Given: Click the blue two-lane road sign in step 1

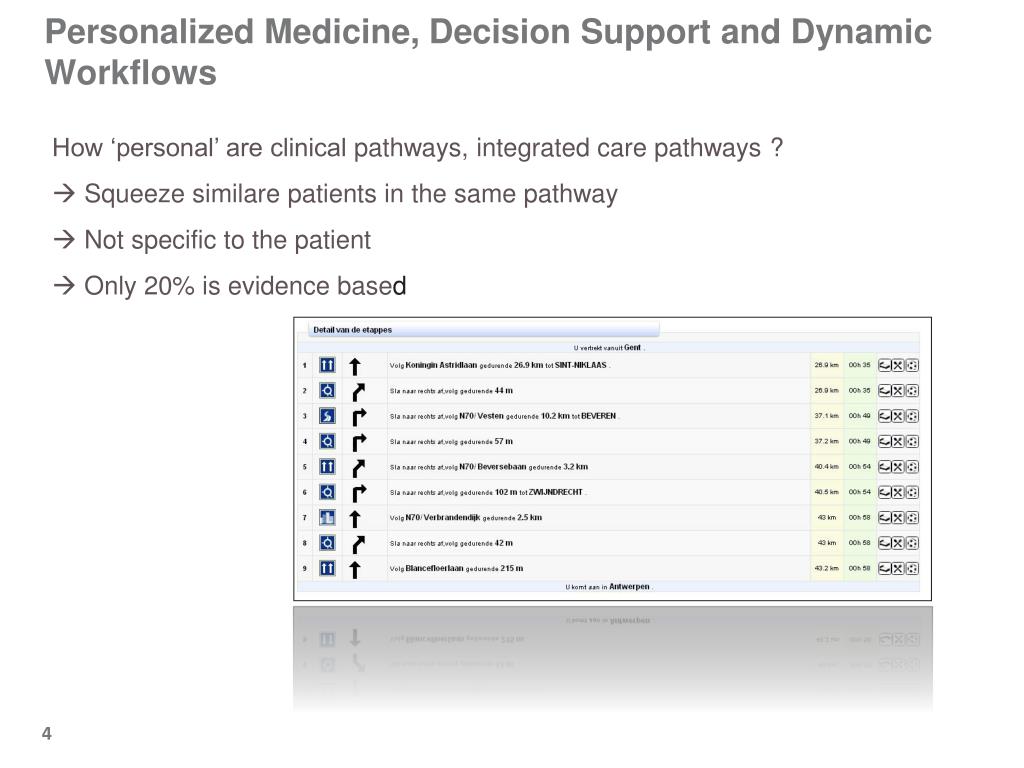Looking at the screenshot, I should coord(327,365).
